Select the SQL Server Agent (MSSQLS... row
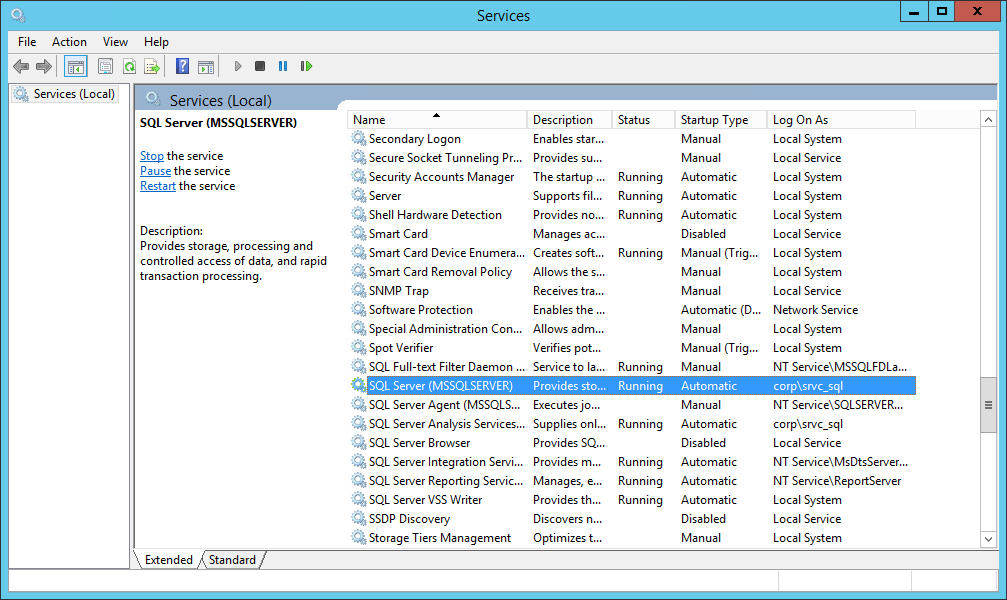The image size is (1007, 600). coord(633,405)
